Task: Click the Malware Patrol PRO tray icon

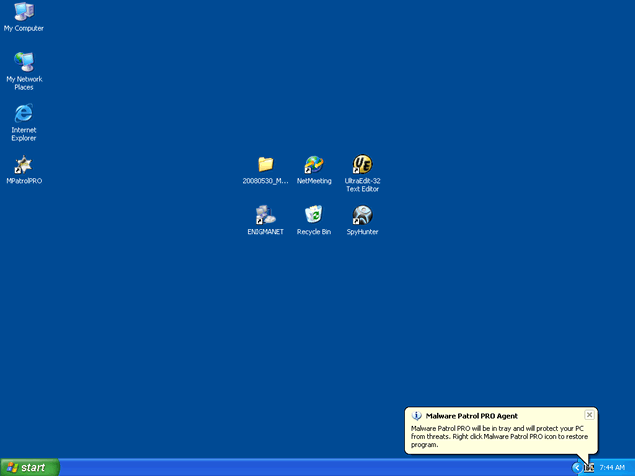Action: tap(589, 467)
